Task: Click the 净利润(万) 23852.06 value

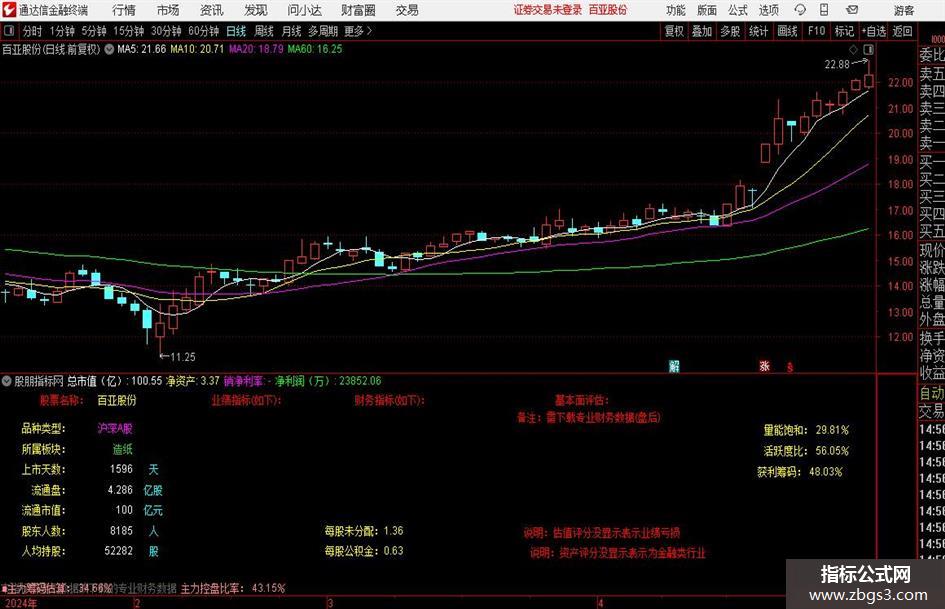Action: coord(360,381)
